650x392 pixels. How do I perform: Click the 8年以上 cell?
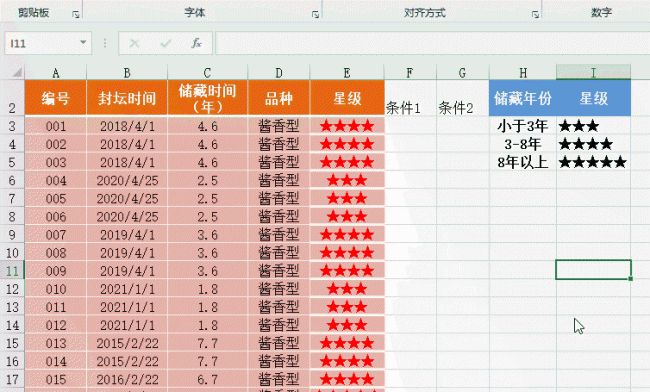point(523,162)
